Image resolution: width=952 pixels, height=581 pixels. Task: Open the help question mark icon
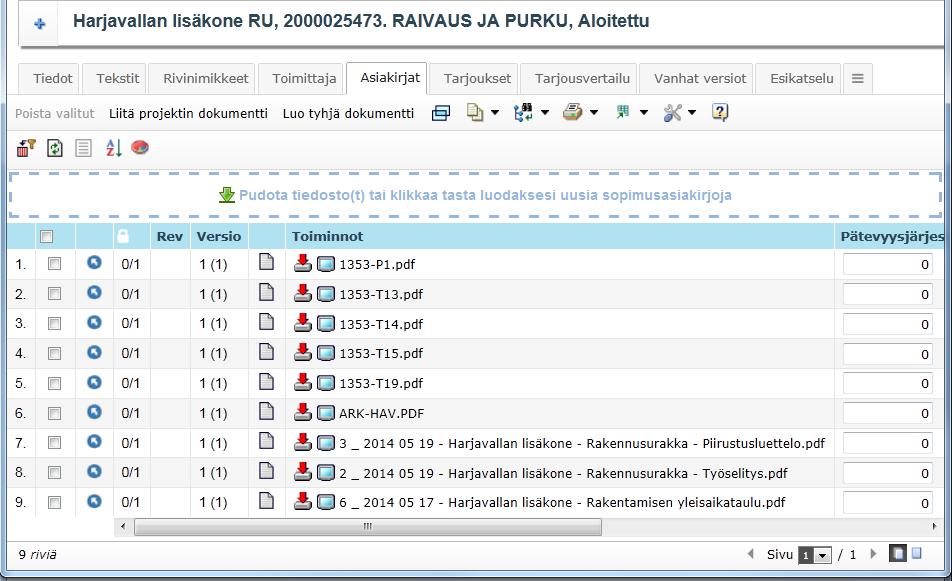[720, 112]
